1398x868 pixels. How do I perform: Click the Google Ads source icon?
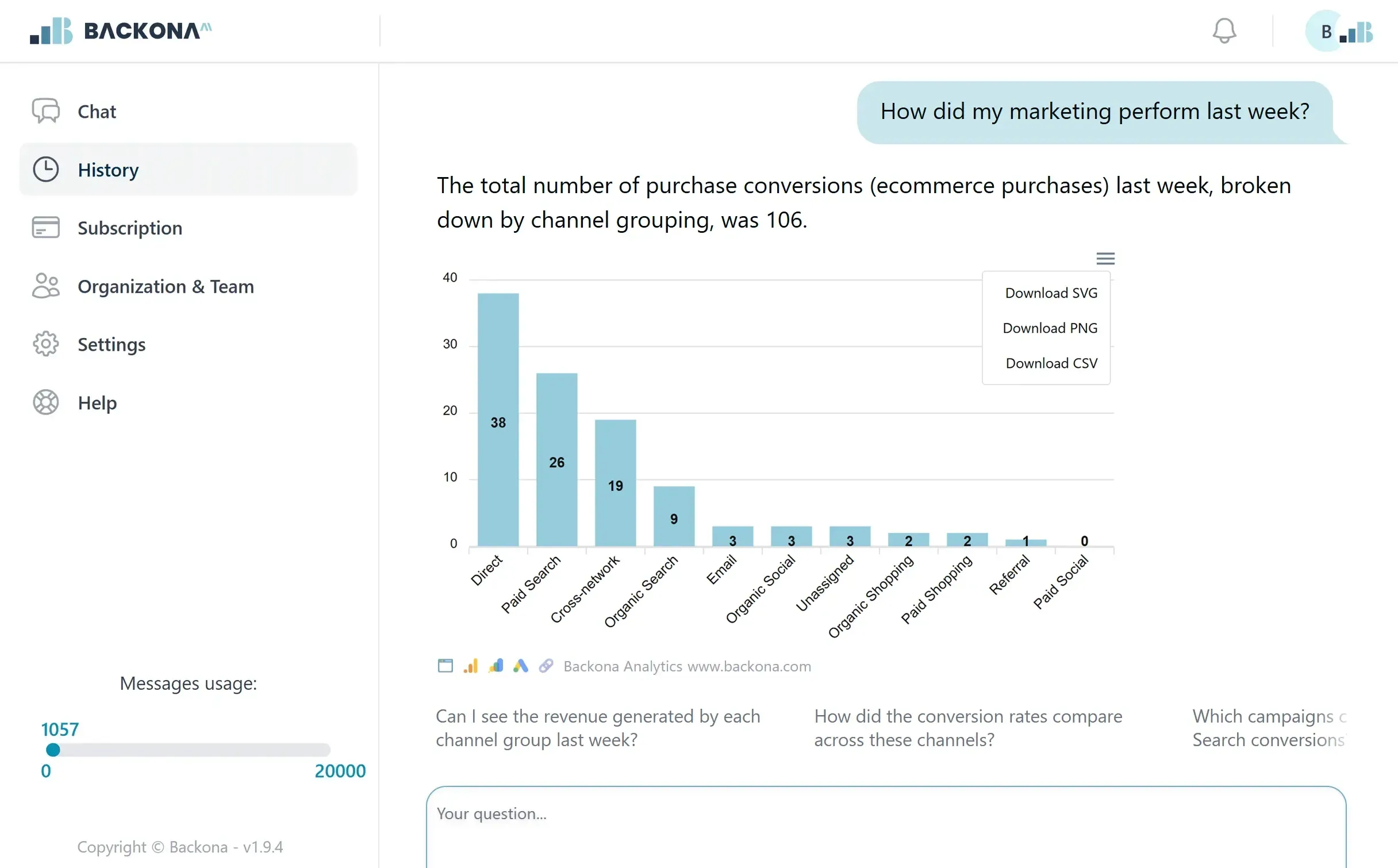click(x=520, y=666)
